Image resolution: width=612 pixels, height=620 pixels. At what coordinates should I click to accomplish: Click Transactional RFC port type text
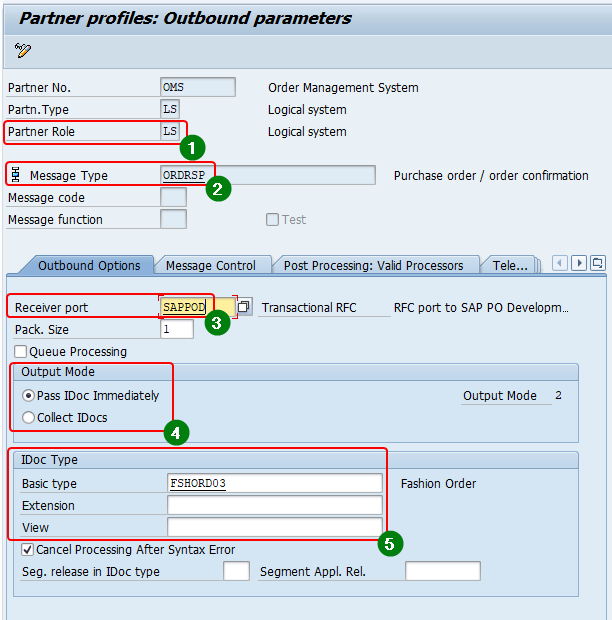pos(309,308)
